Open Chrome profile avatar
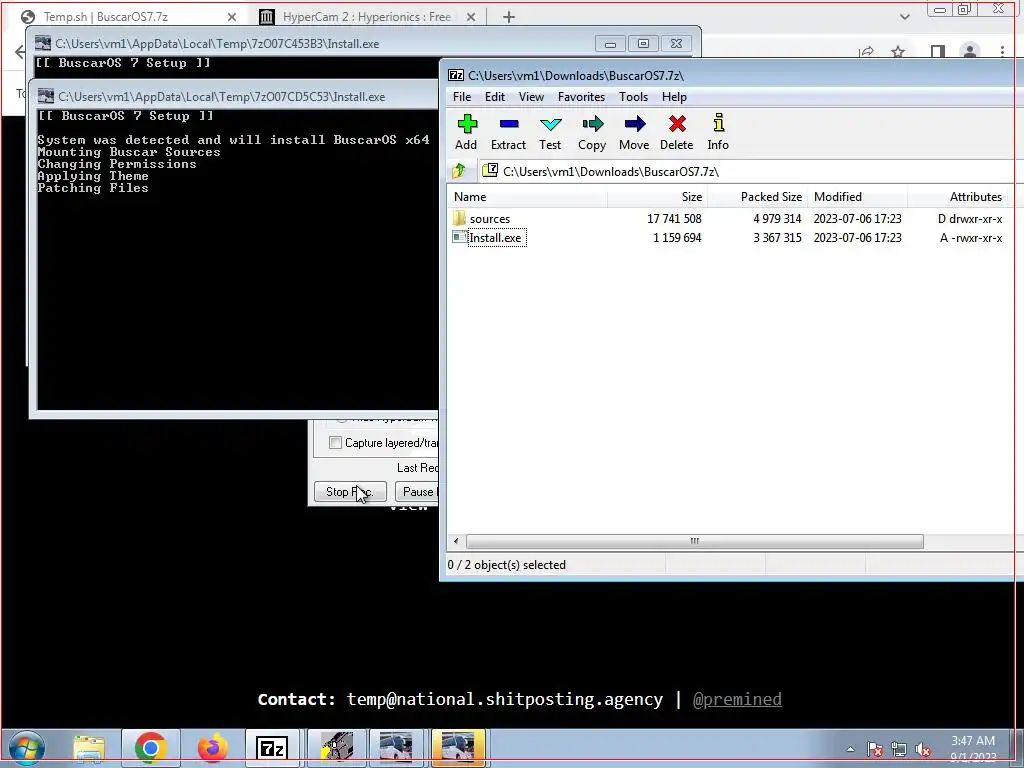The height and width of the screenshot is (768, 1024). (x=970, y=51)
